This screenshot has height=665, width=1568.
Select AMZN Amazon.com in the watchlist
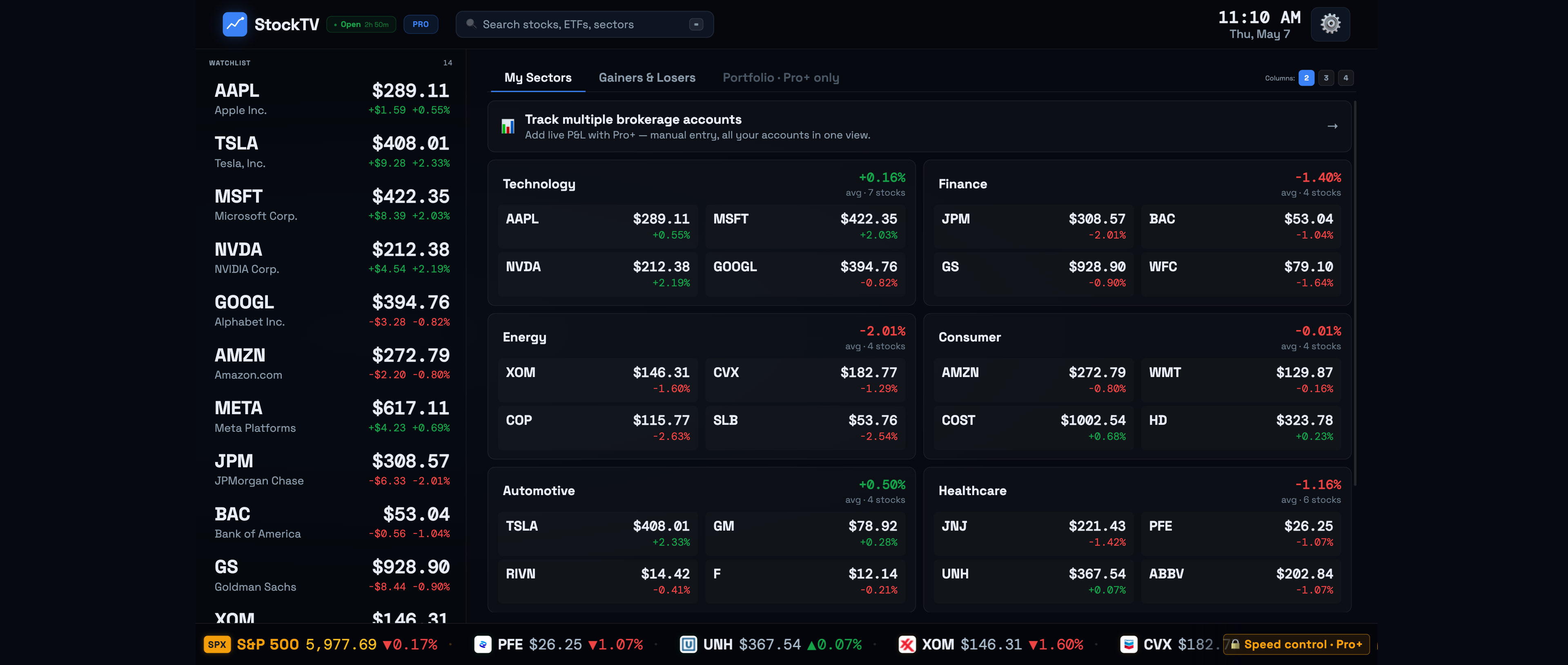pos(332,364)
